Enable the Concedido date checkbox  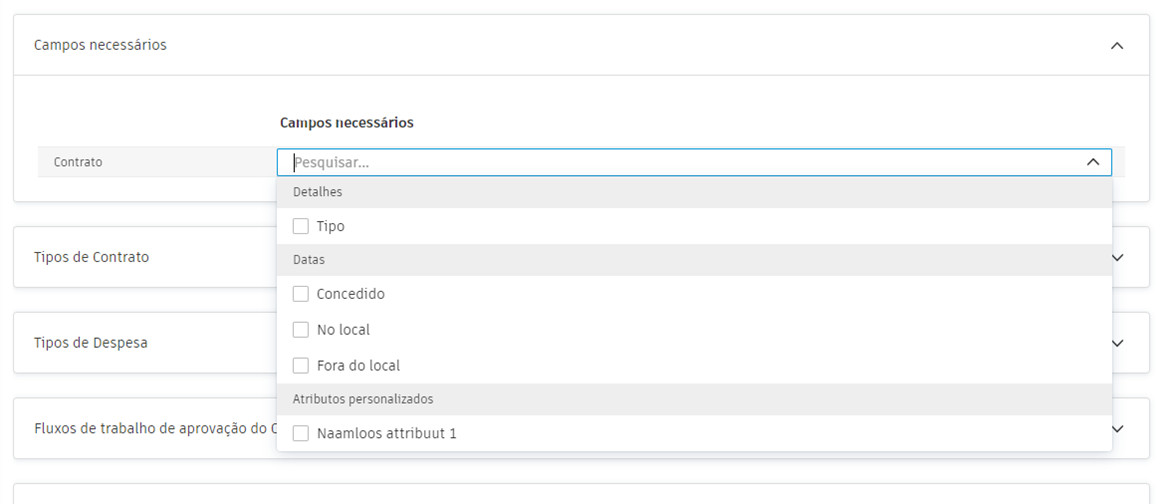point(301,294)
